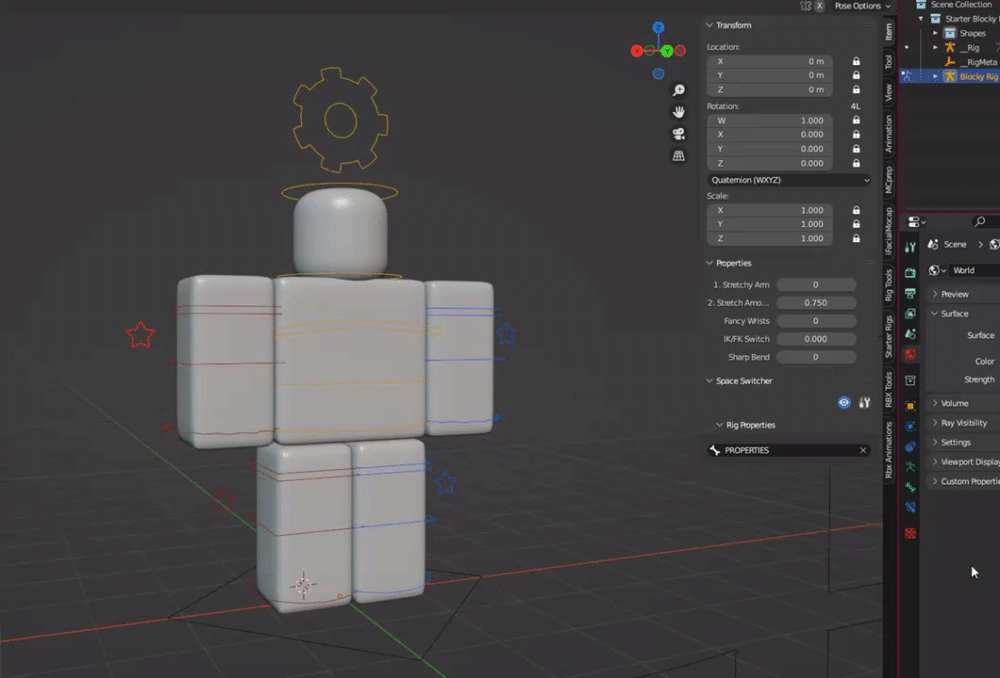Open the orange Object properties tab icon
The image size is (1000, 678).
910,406
